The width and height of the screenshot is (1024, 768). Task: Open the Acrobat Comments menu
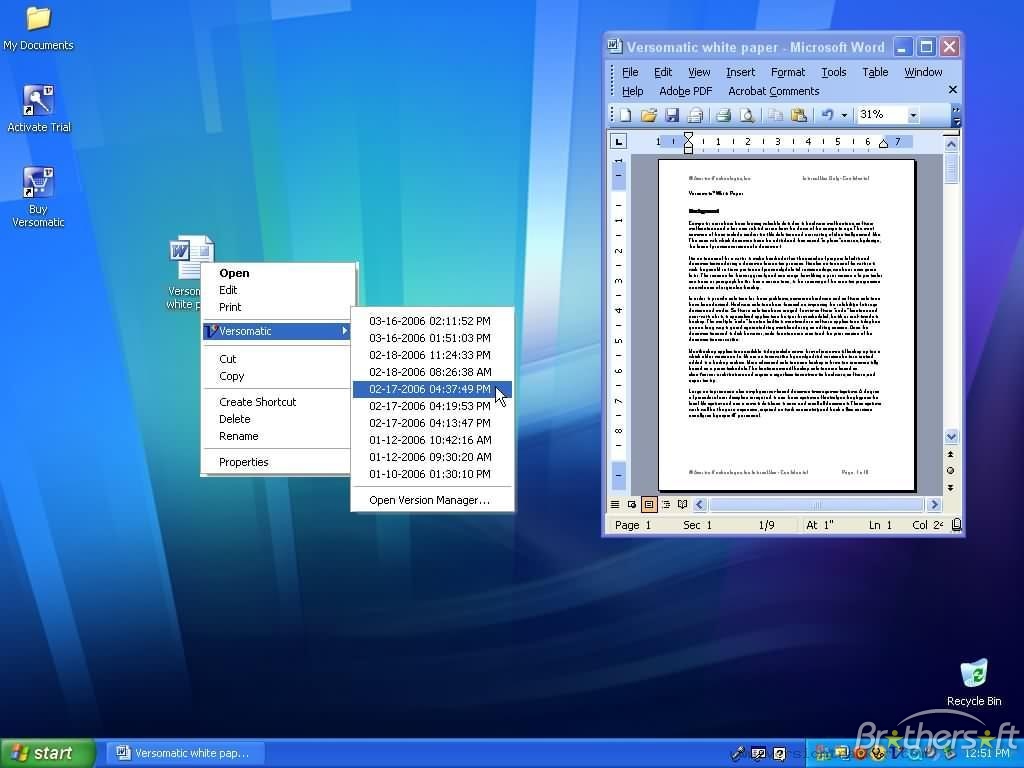pyautogui.click(x=774, y=91)
